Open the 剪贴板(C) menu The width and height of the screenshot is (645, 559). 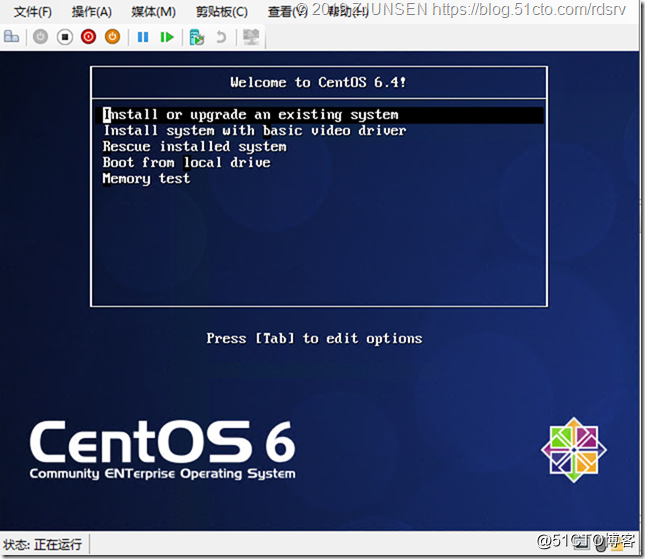(222, 12)
